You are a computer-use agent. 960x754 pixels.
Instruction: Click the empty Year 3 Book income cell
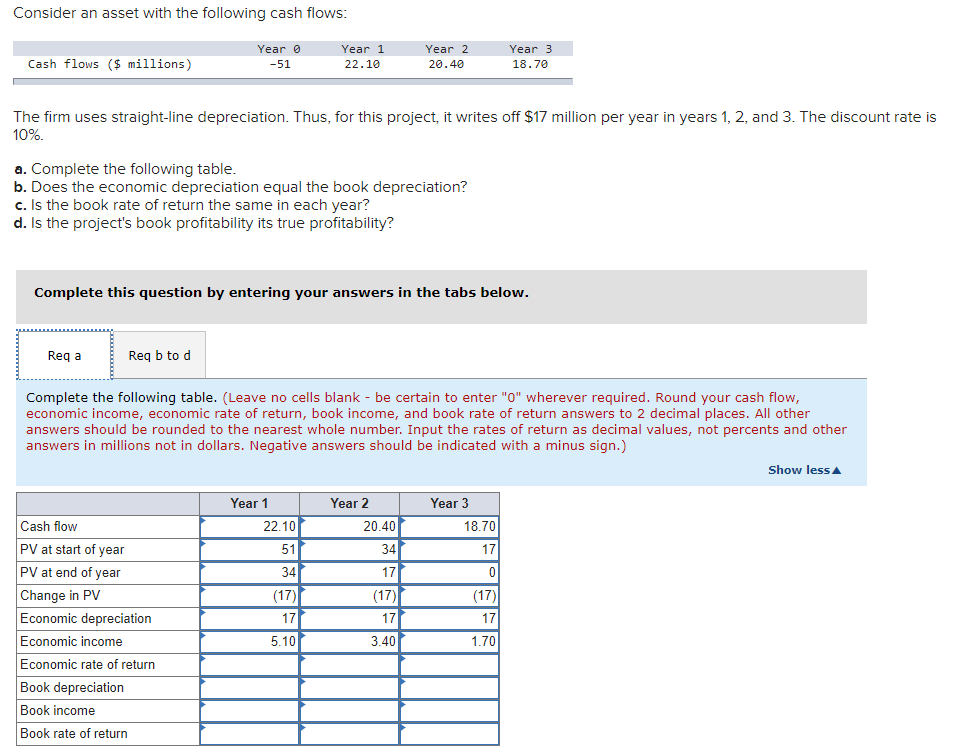tap(449, 710)
